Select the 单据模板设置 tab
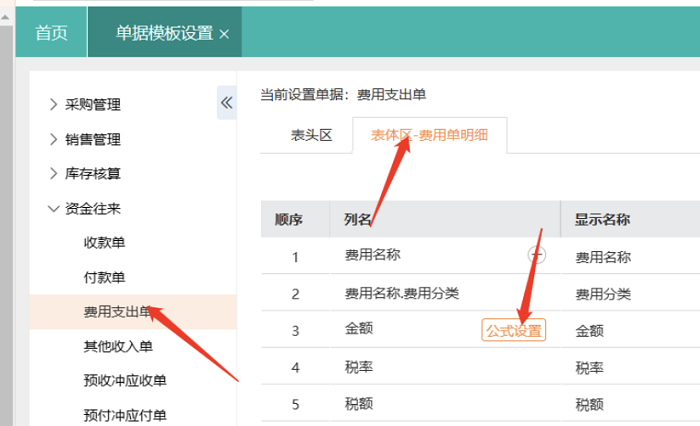The height and width of the screenshot is (426, 700). (164, 33)
